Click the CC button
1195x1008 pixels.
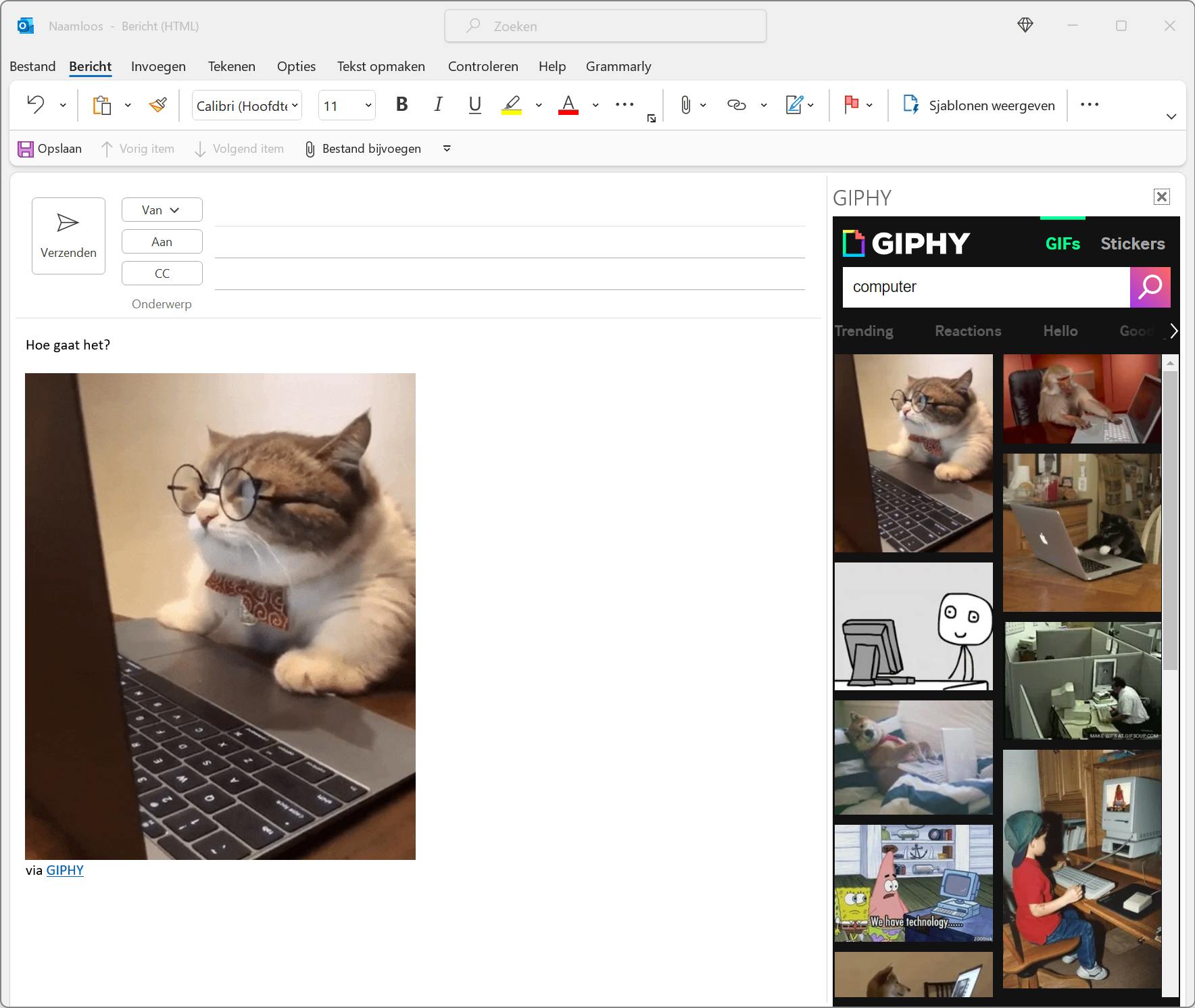[162, 273]
